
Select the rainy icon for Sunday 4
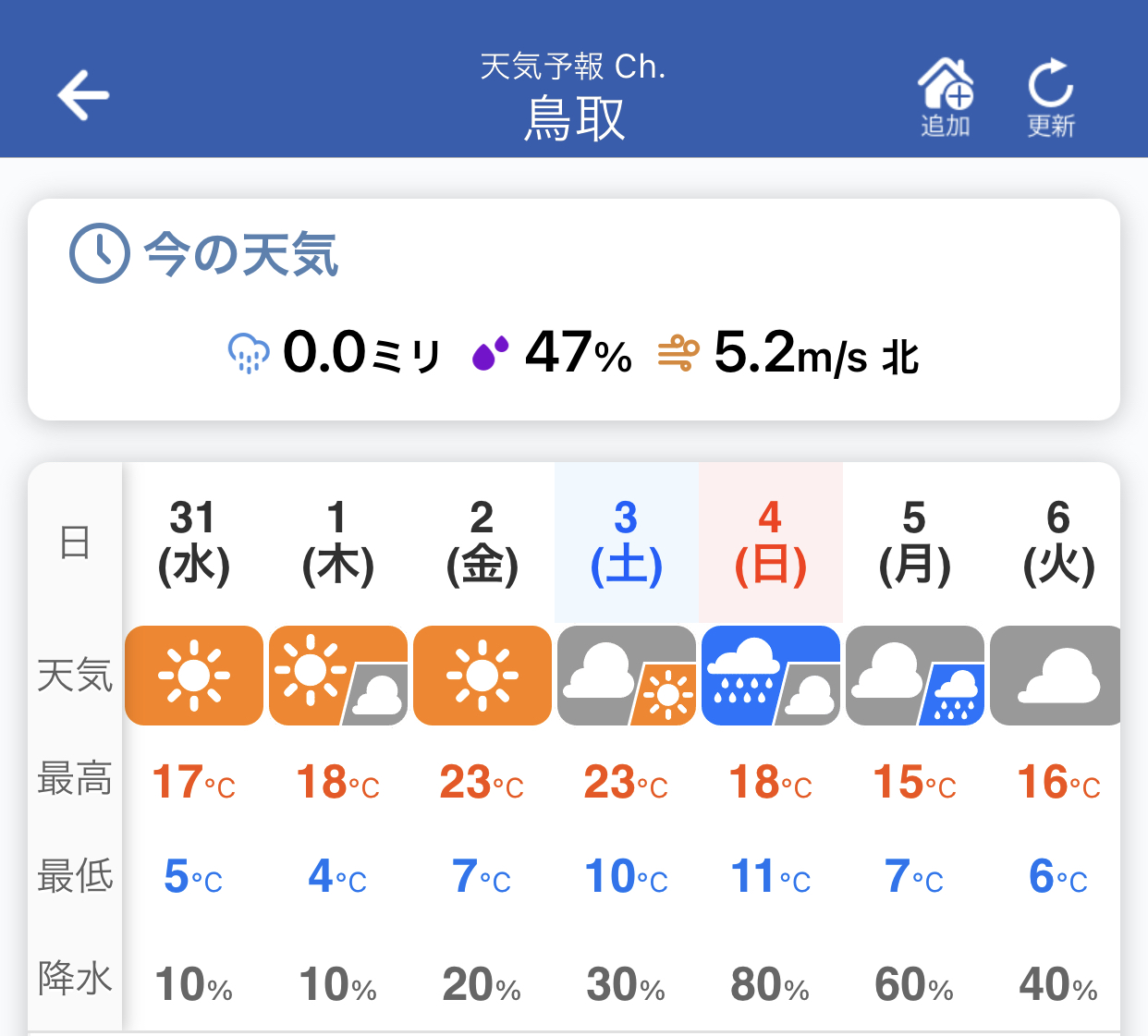coord(771,676)
